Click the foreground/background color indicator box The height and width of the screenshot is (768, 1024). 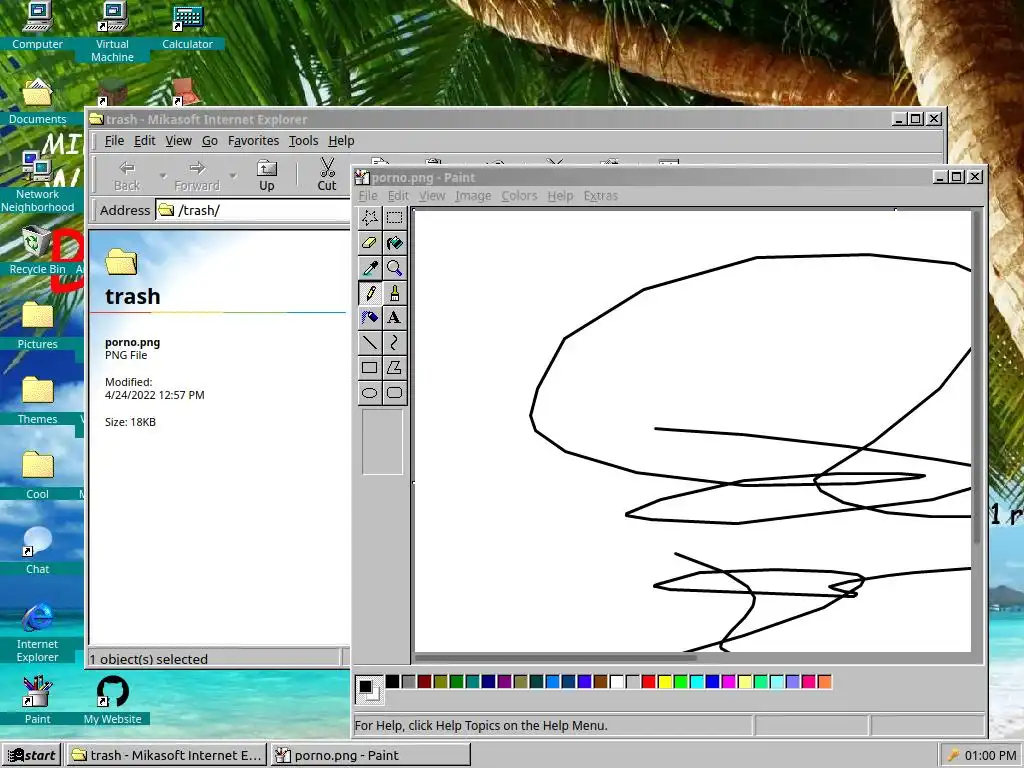[369, 690]
